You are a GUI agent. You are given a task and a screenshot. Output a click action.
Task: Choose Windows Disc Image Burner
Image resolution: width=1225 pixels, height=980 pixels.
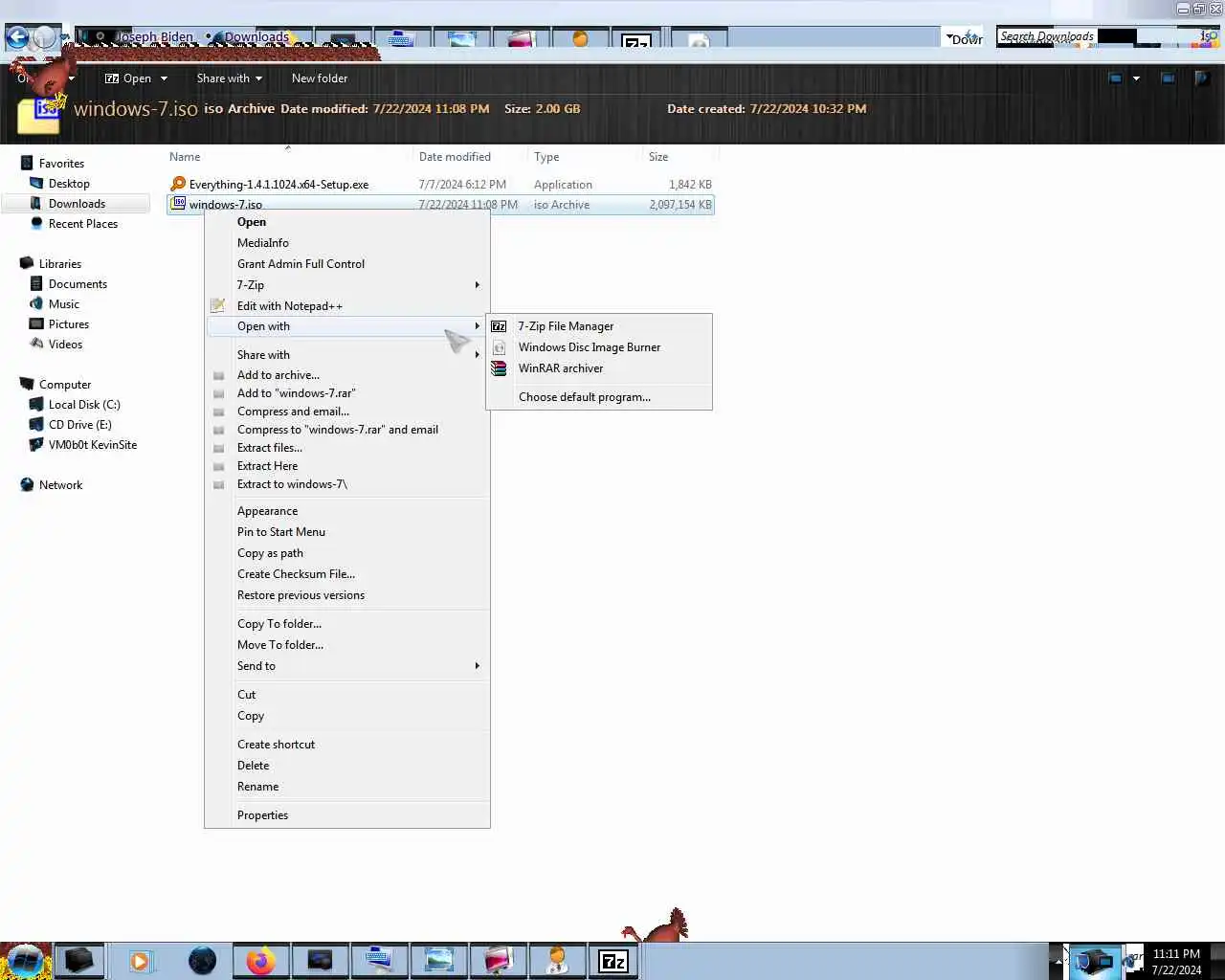tap(589, 347)
